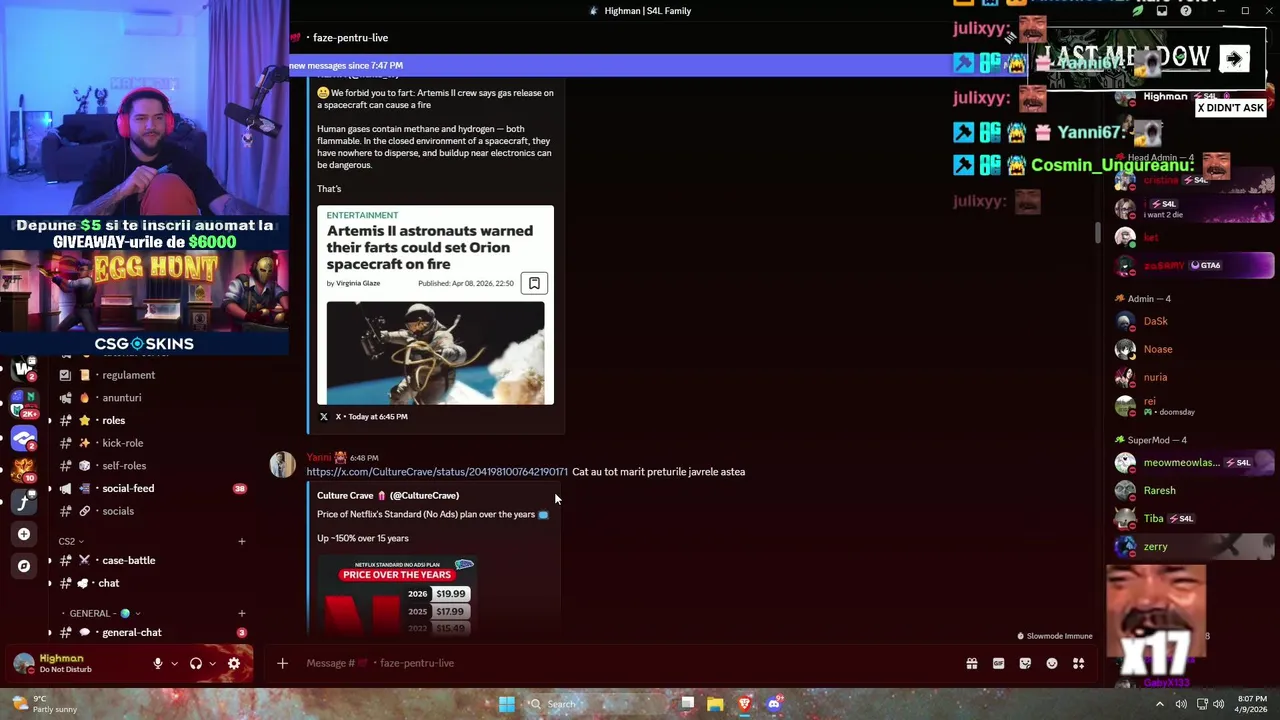Open the gift icon in message bar
Image resolution: width=1280 pixels, height=720 pixels.
click(x=971, y=663)
